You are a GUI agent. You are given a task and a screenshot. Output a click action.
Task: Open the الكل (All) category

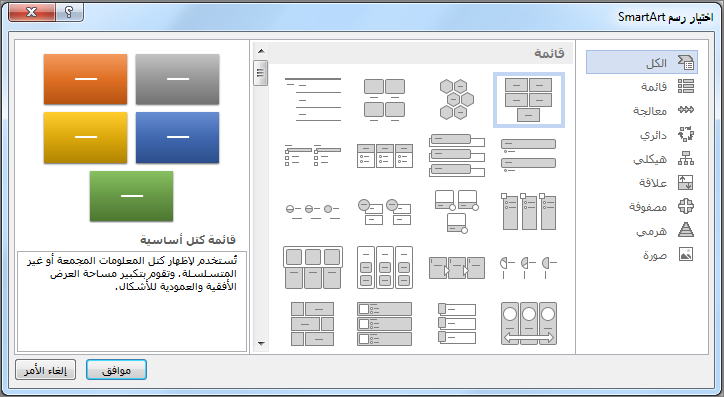point(642,62)
